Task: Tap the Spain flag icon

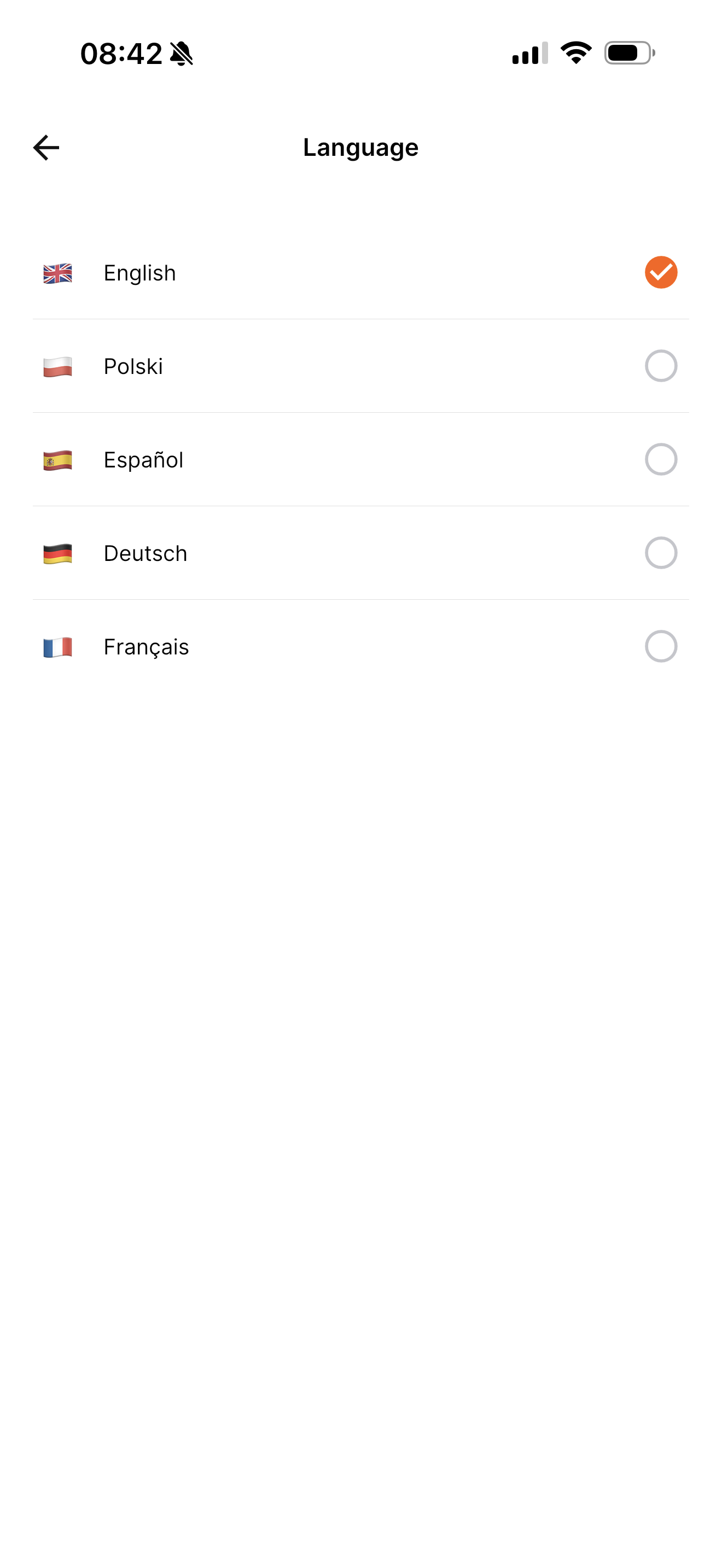Action: [58, 460]
